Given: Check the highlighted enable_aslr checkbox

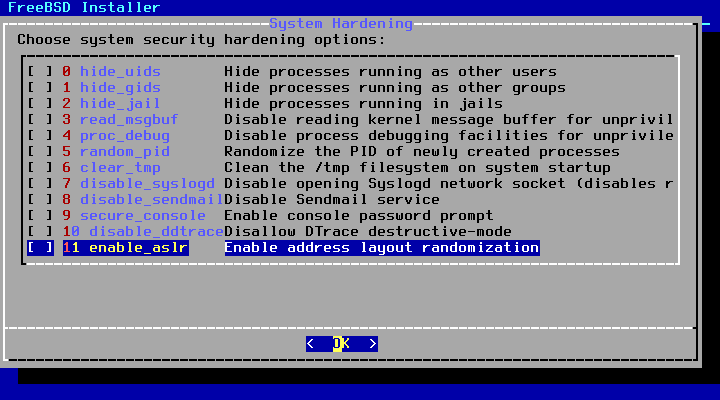Looking at the screenshot, I should 40,248.
